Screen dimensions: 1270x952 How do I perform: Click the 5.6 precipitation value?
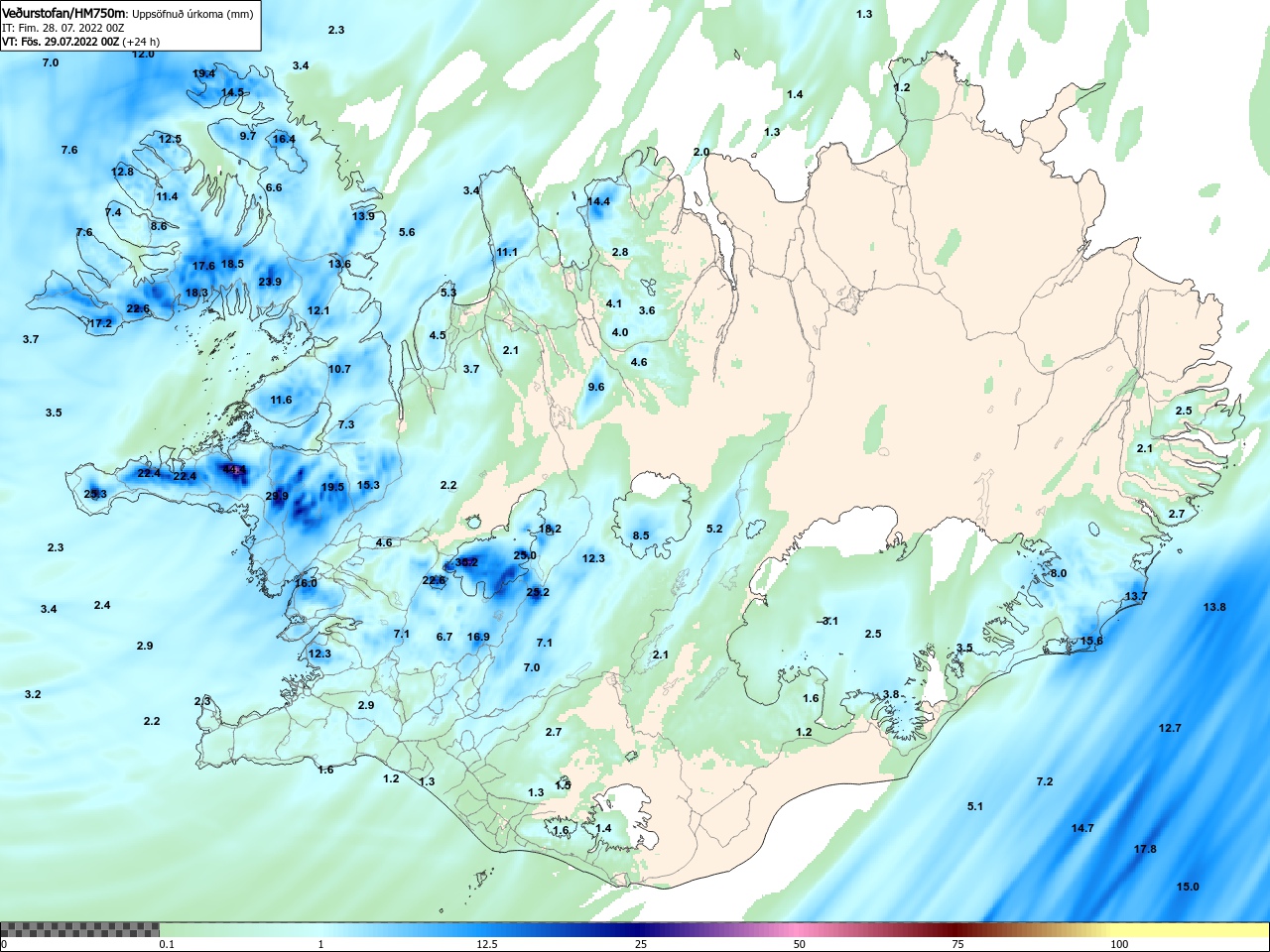point(407,232)
